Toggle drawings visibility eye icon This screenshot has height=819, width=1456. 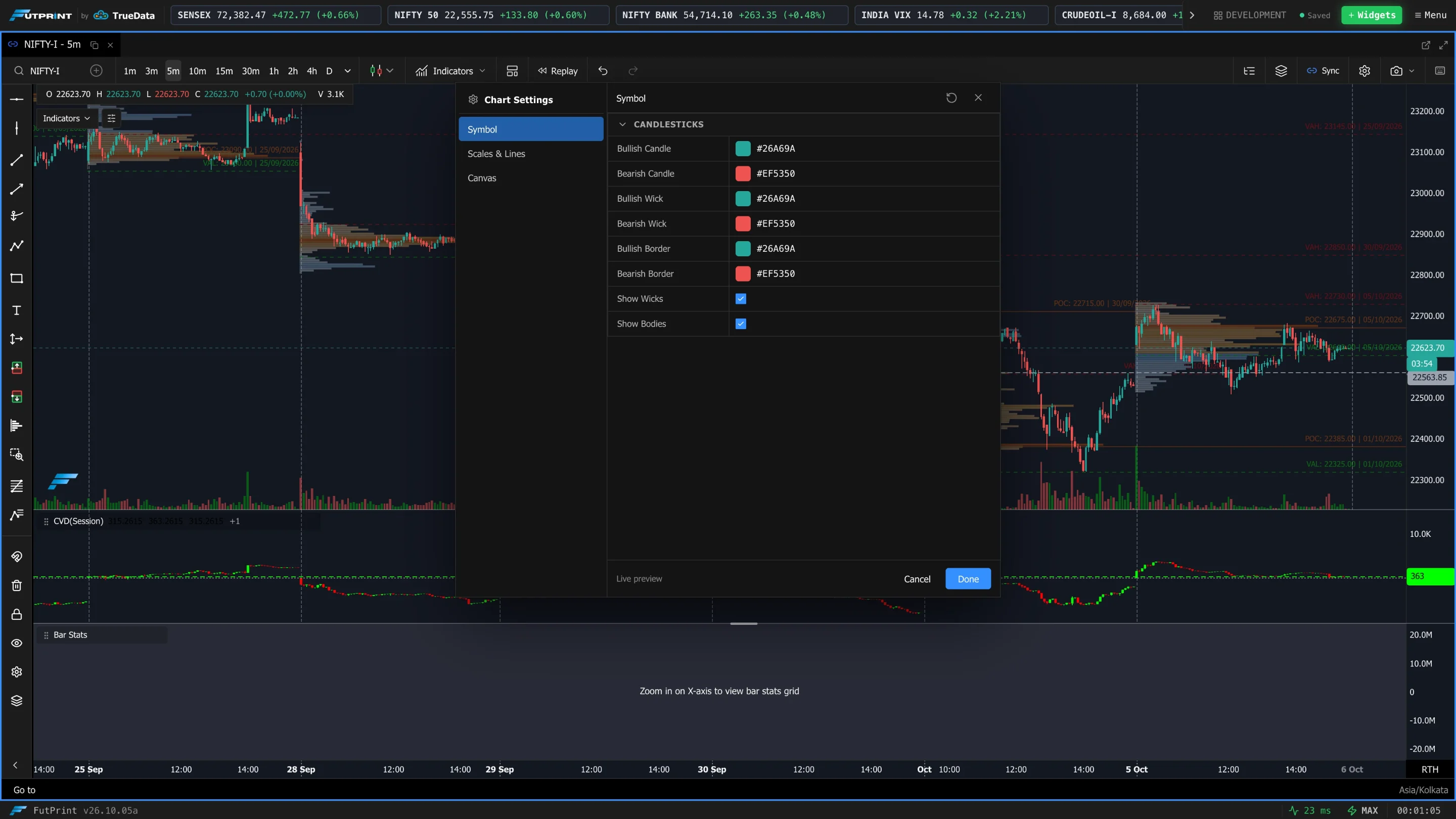click(16, 643)
